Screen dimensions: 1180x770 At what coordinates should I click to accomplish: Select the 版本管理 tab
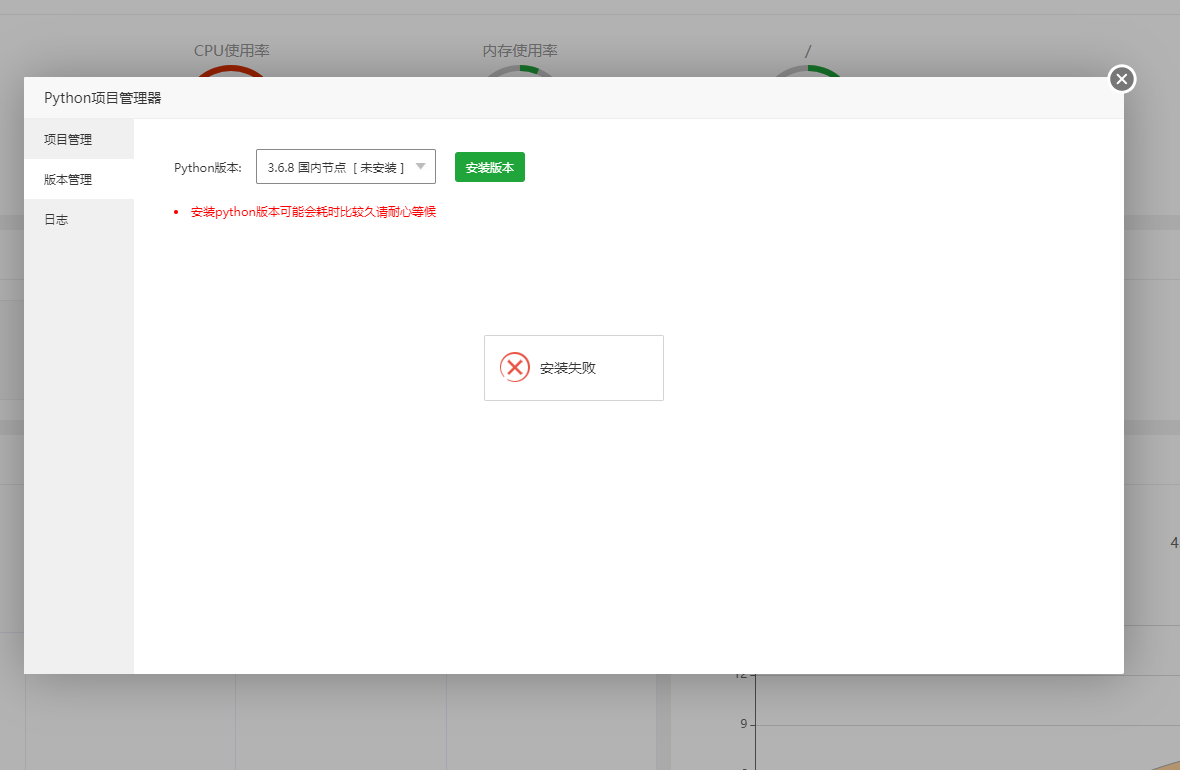[79, 179]
